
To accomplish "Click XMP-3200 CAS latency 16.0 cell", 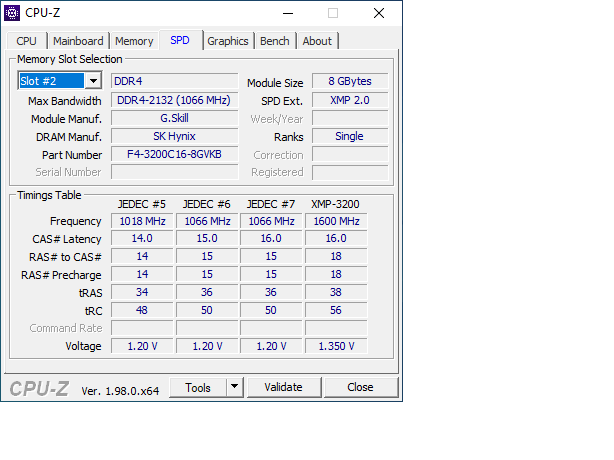I will pyautogui.click(x=336, y=238).
